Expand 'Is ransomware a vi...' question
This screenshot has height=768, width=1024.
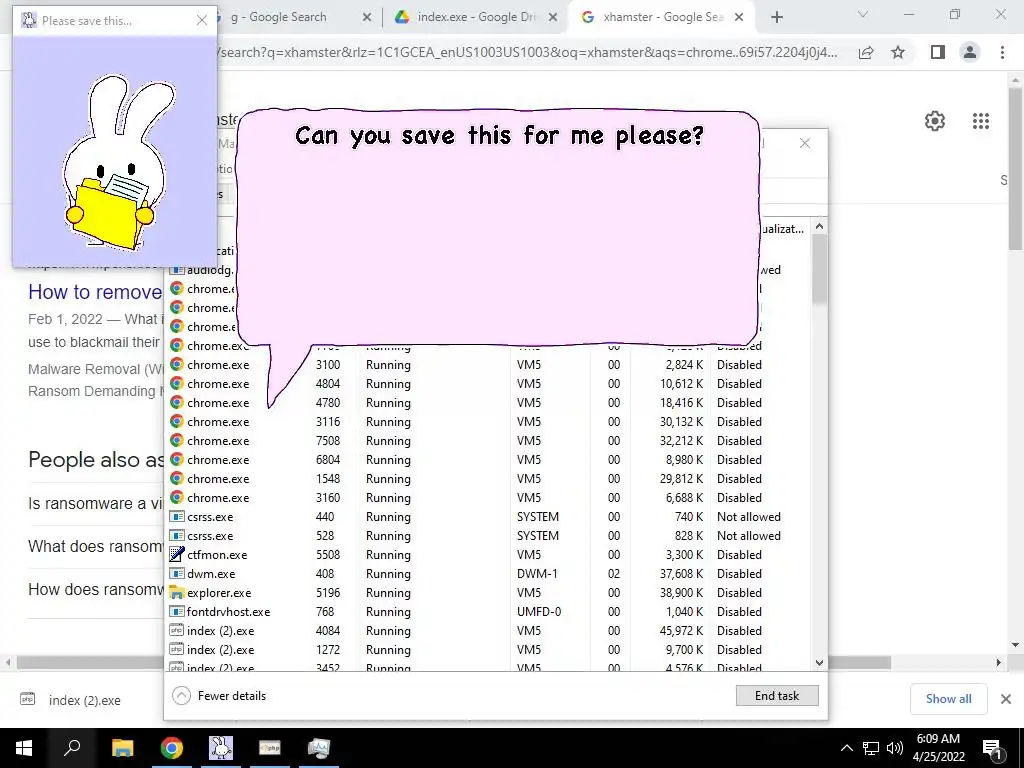pyautogui.click(x=95, y=503)
